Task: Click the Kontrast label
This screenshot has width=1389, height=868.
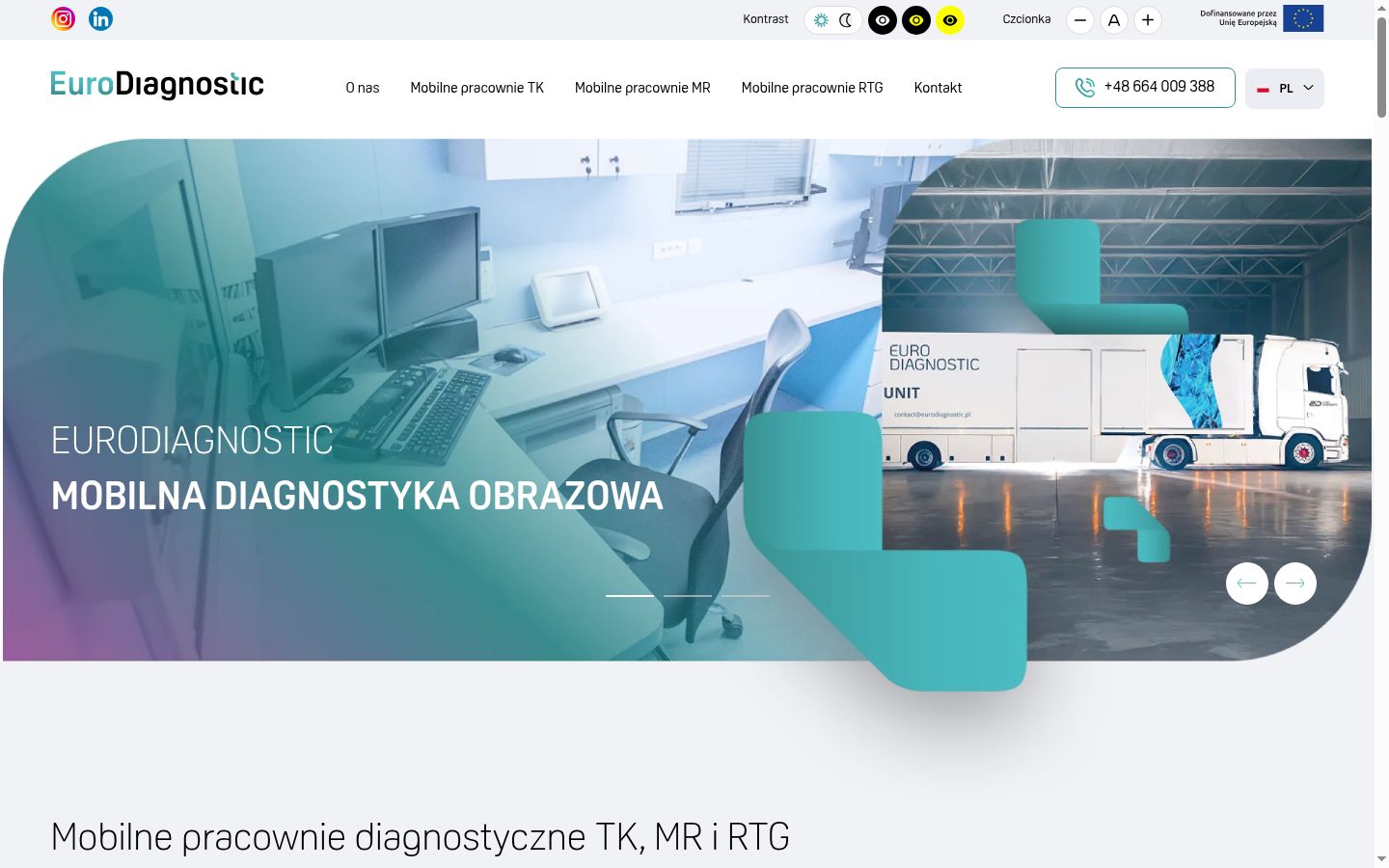Action: [766, 19]
